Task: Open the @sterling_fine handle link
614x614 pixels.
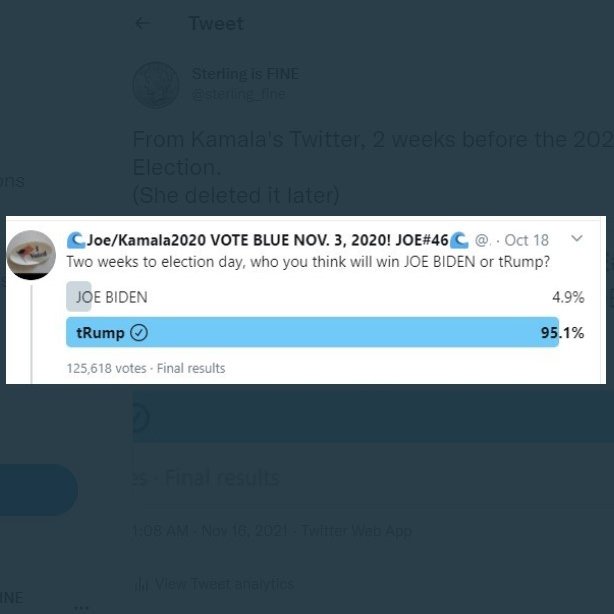Action: [x=238, y=94]
